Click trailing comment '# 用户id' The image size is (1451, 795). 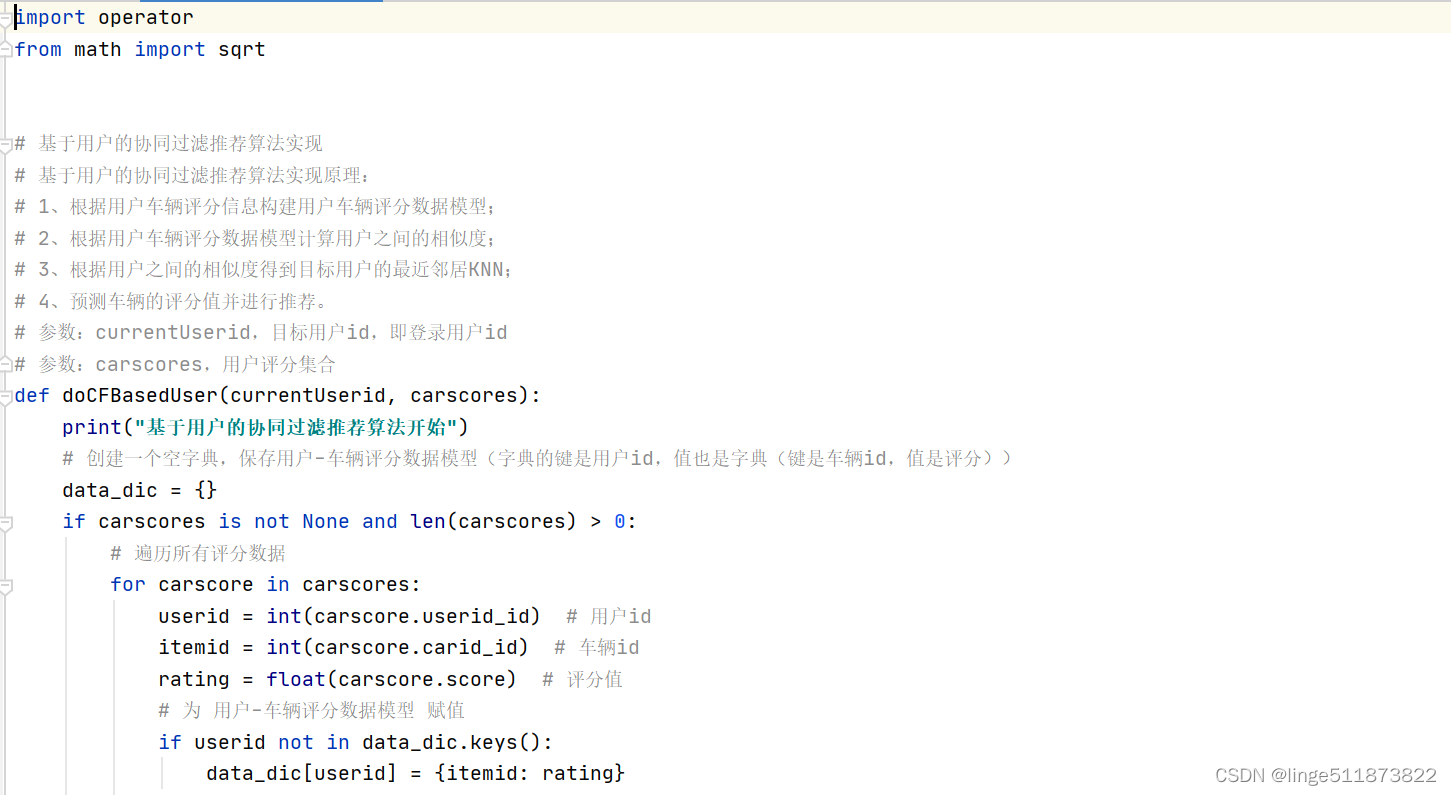tap(609, 617)
